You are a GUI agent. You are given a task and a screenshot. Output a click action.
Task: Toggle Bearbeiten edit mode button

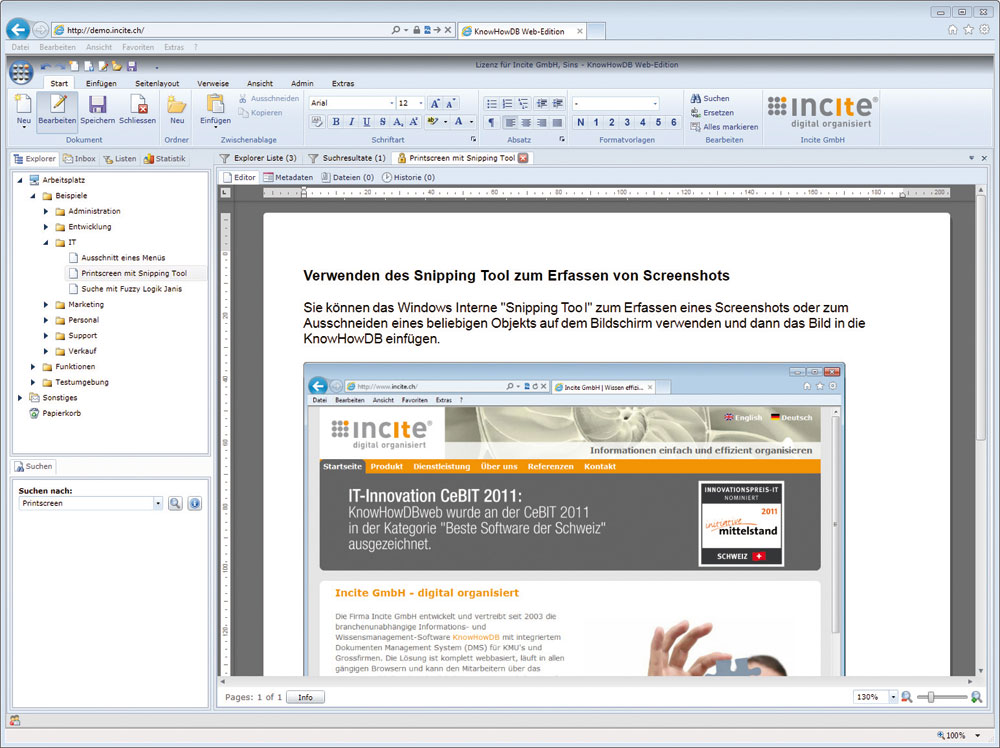click(57, 110)
